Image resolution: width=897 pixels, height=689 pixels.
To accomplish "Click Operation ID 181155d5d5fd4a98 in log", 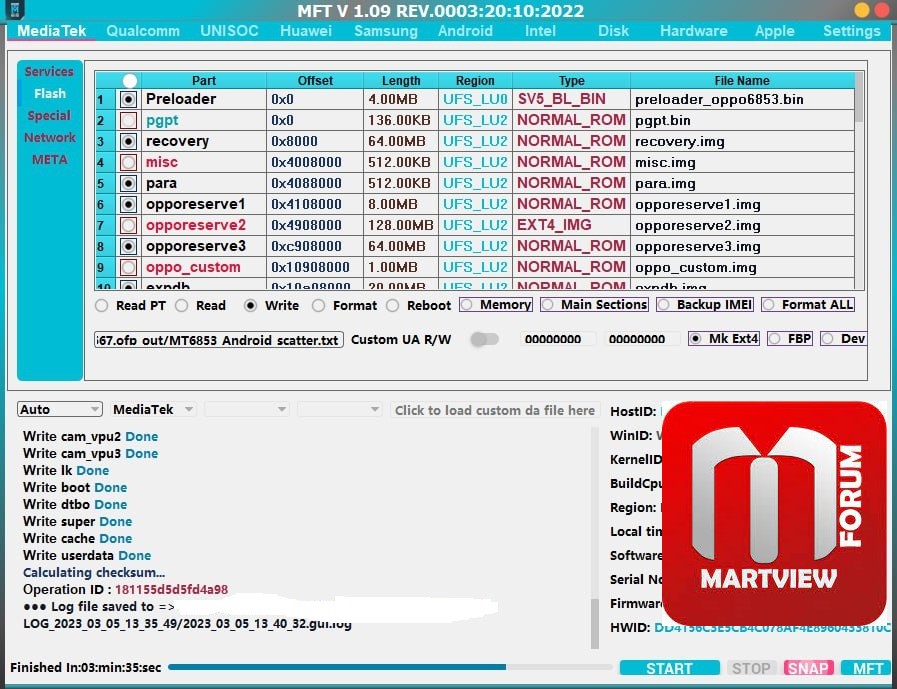I will pyautogui.click(x=125, y=589).
